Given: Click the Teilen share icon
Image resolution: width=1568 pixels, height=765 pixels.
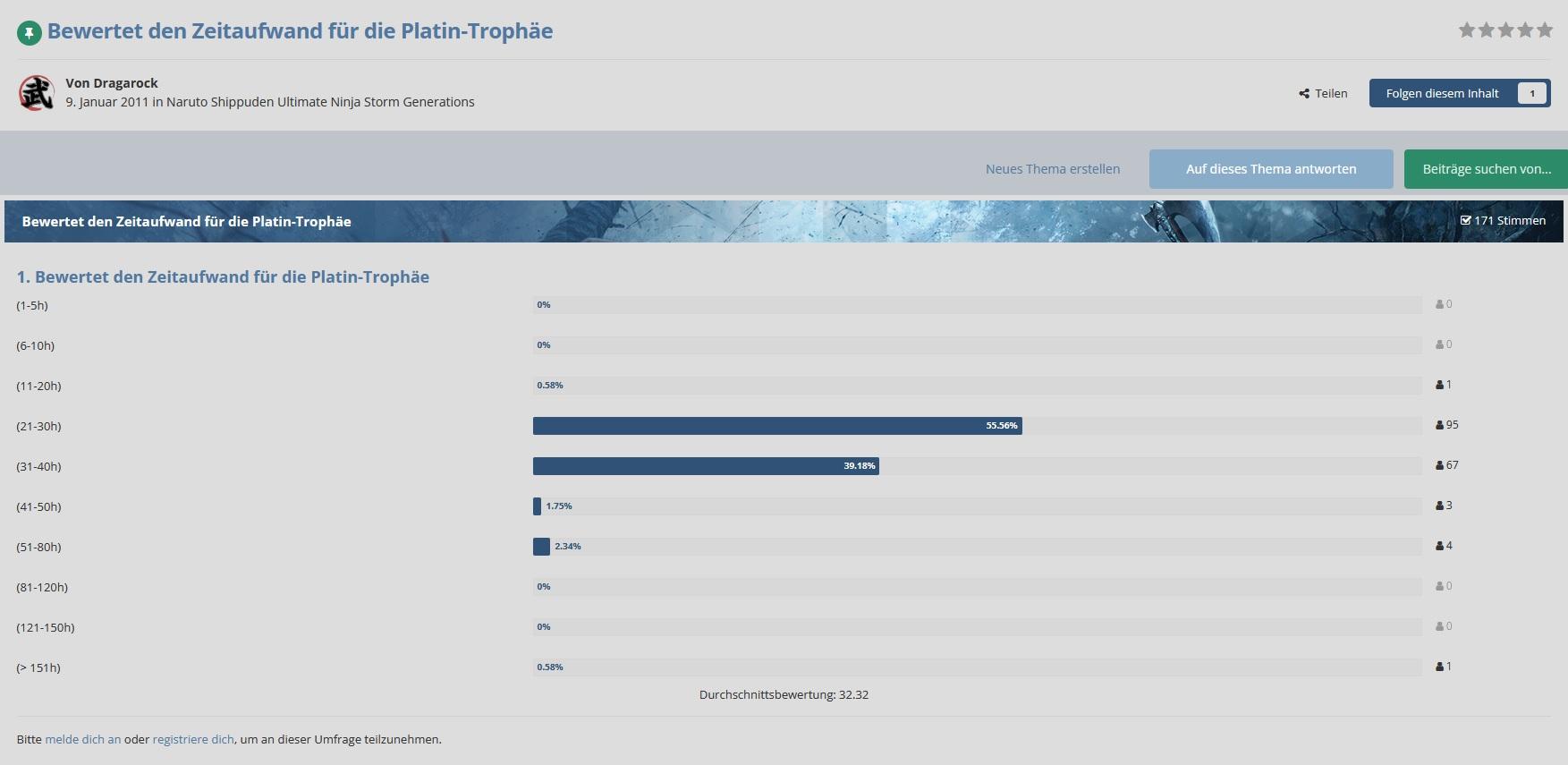Looking at the screenshot, I should coord(1304,94).
